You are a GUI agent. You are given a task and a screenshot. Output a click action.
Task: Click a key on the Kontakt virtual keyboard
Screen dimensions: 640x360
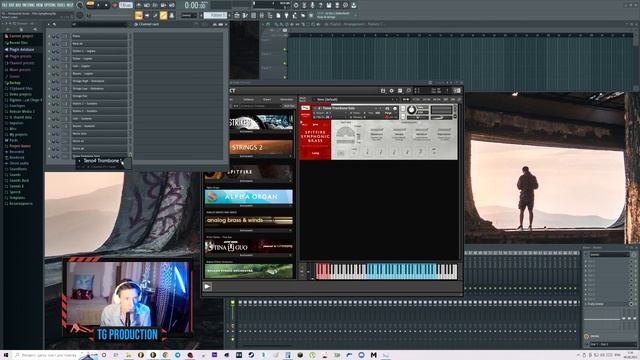click(x=387, y=271)
